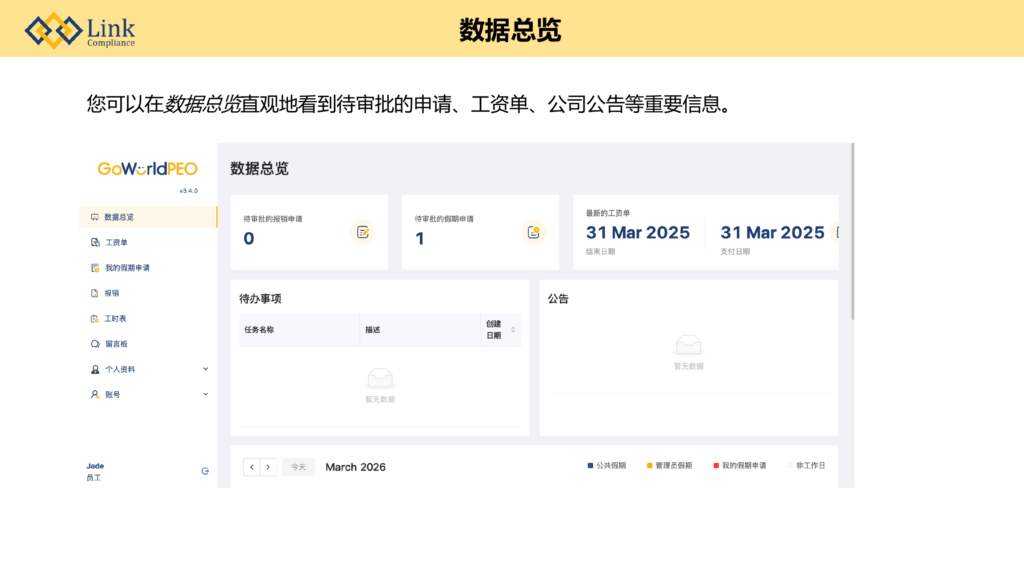Click the 今天 button in calendar
The width and height of the screenshot is (1024, 576).
298,467
